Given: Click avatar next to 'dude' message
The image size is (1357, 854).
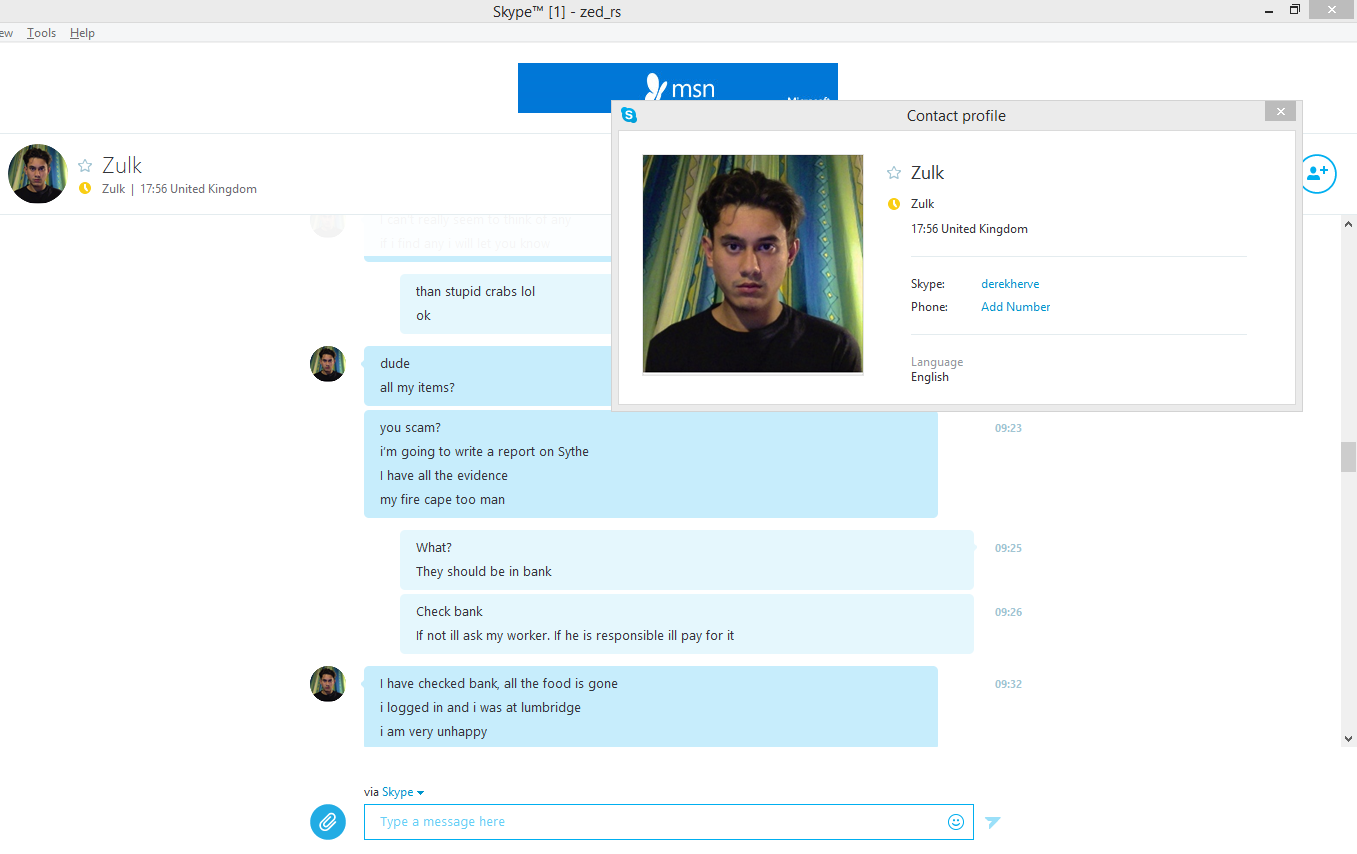Looking at the screenshot, I should [328, 364].
